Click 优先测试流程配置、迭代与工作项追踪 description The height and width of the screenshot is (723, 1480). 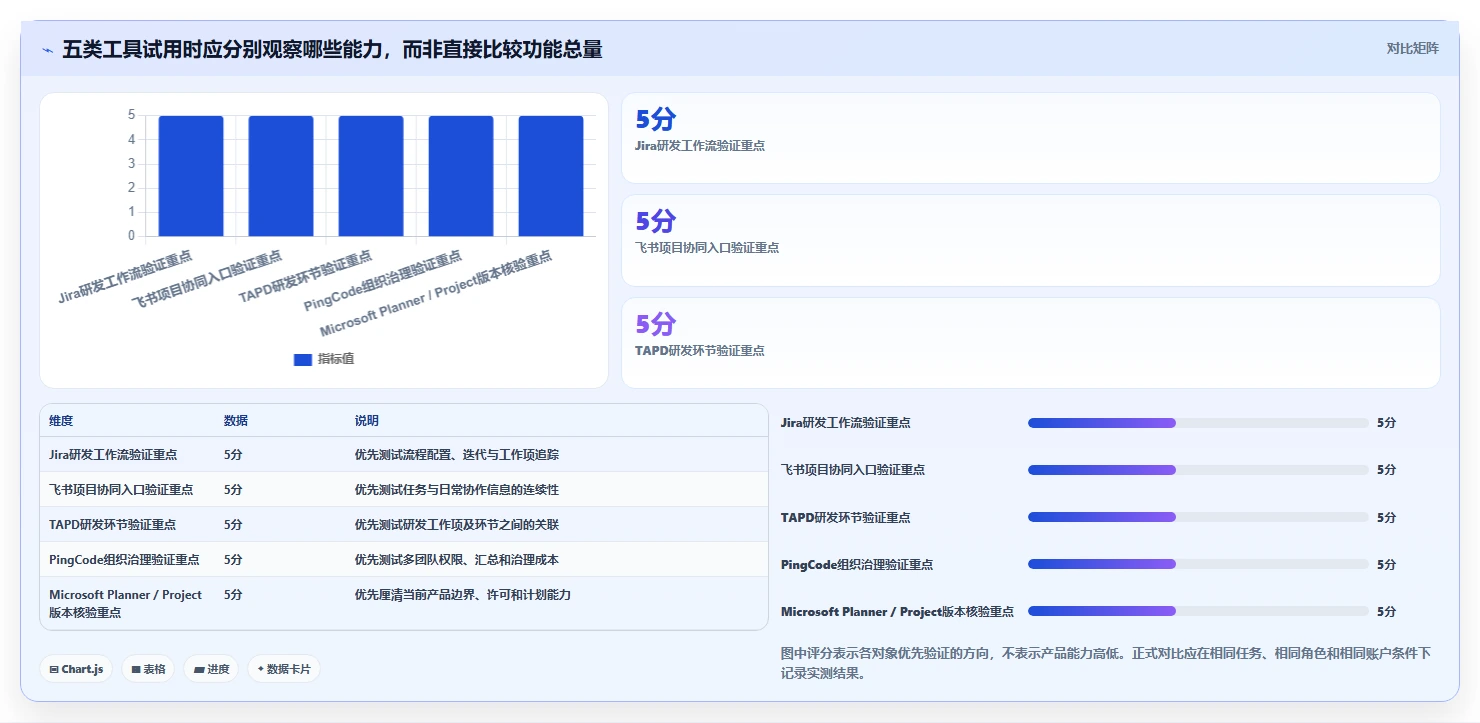pos(457,454)
